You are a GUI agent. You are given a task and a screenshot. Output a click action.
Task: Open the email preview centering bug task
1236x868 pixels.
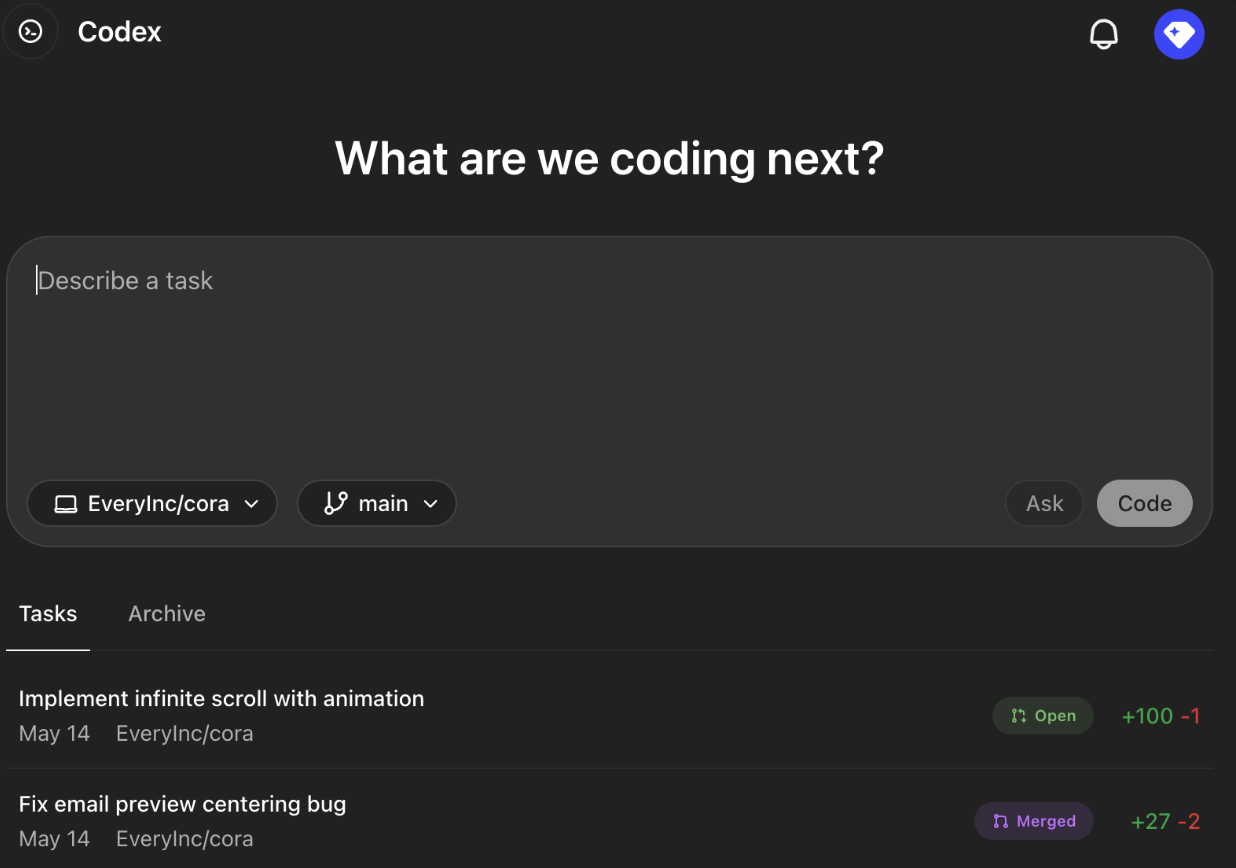point(182,803)
